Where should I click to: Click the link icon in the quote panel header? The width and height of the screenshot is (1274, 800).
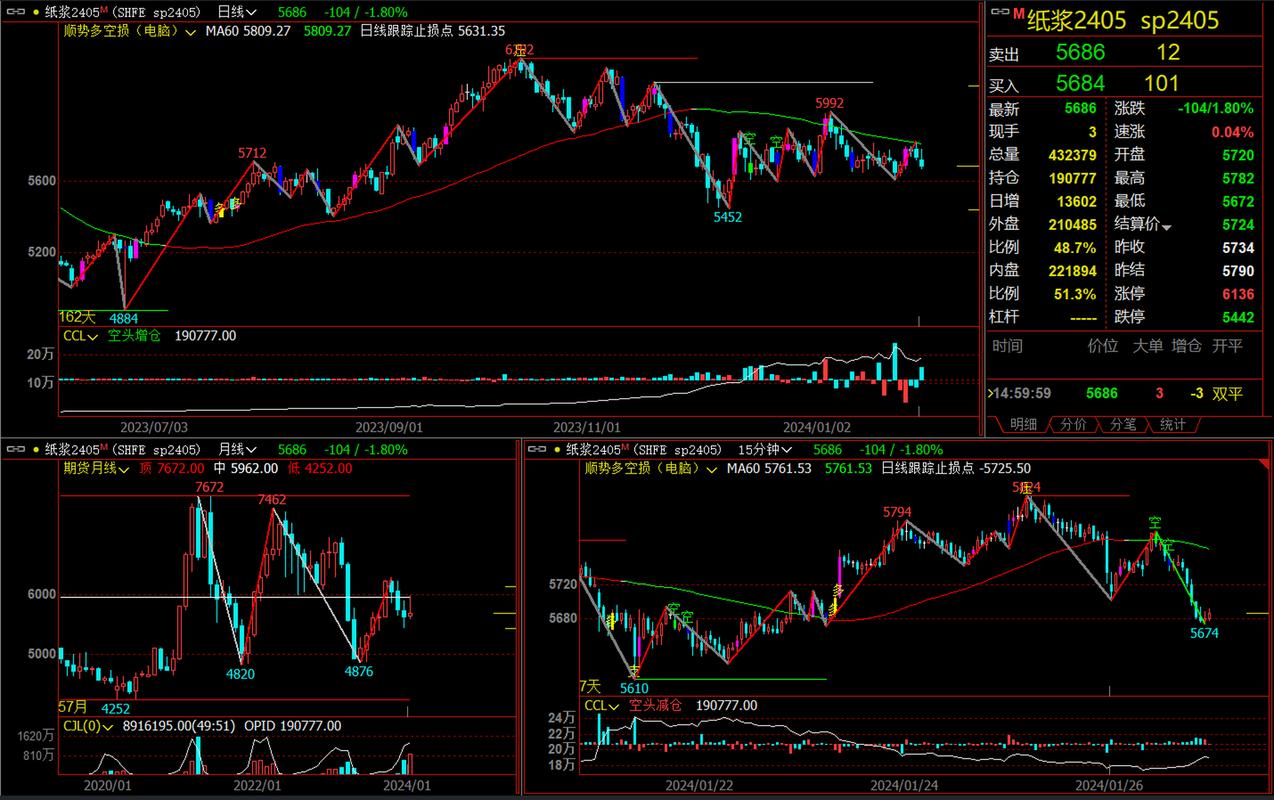[998, 12]
